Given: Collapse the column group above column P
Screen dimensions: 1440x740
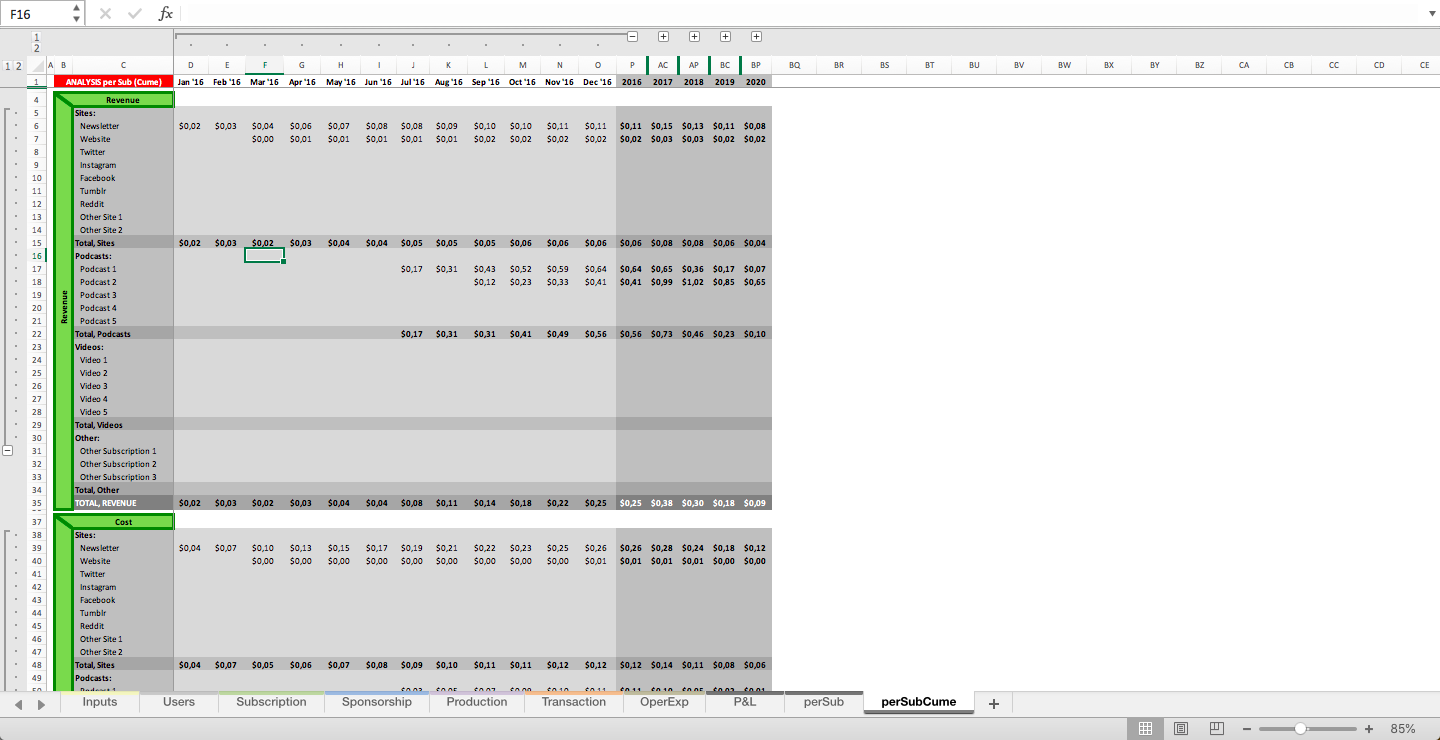Looking at the screenshot, I should pyautogui.click(x=632, y=36).
